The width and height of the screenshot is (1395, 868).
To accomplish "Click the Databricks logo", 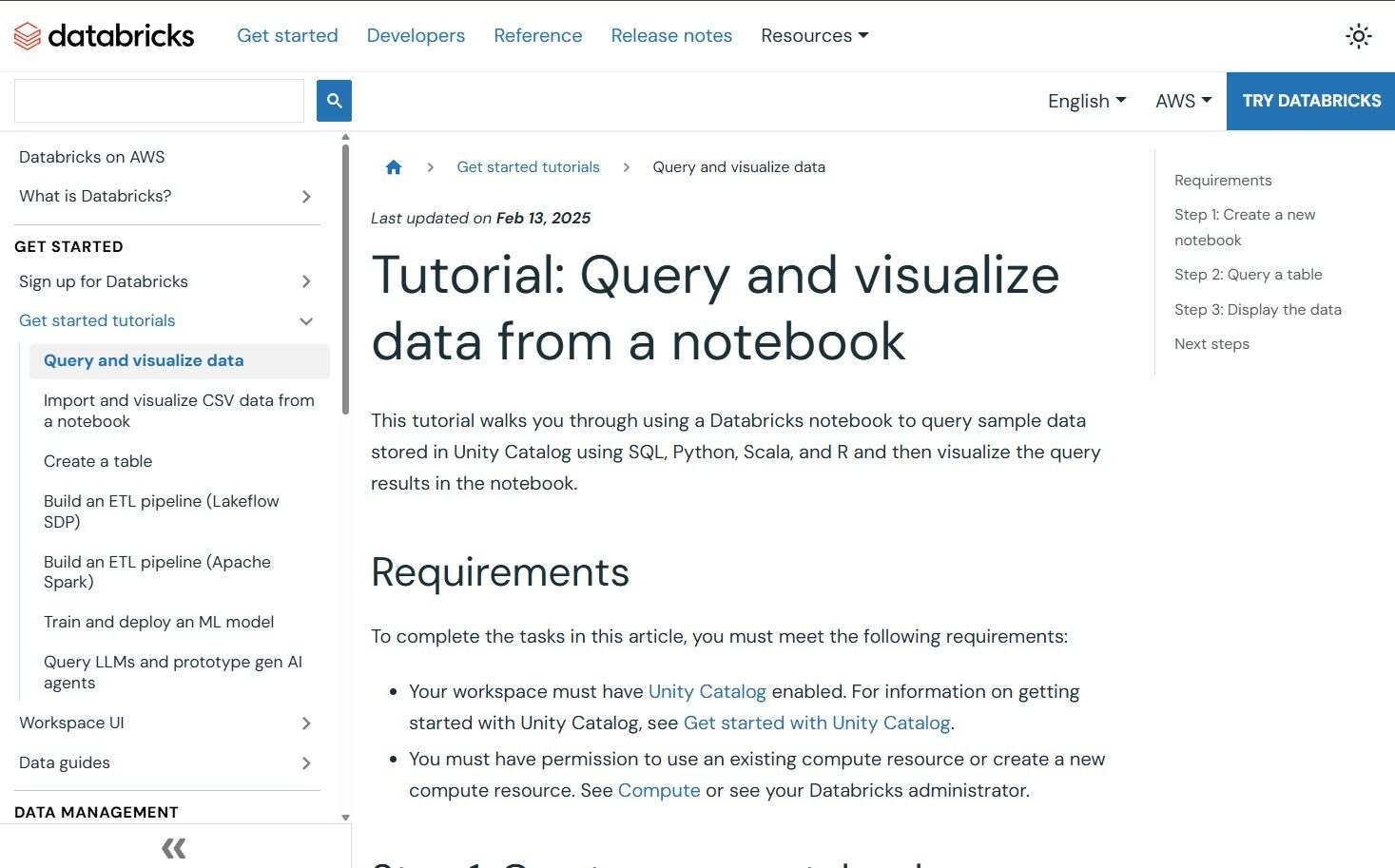I will (104, 36).
